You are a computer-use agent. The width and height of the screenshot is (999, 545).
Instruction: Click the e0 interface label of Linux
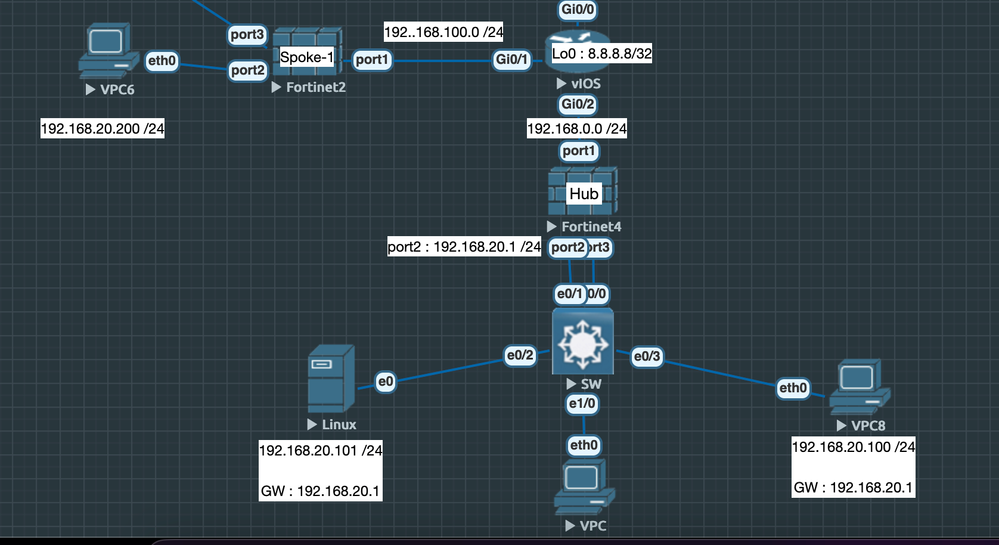tap(385, 382)
